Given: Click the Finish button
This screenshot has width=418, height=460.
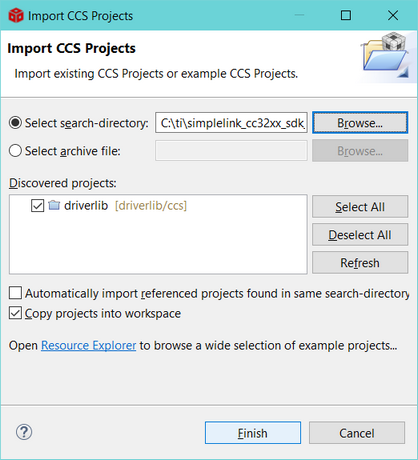Looking at the screenshot, I should click(x=253, y=433).
